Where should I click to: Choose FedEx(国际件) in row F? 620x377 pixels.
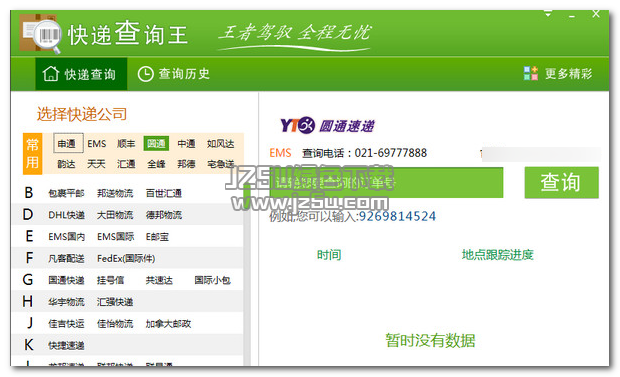(x=126, y=258)
